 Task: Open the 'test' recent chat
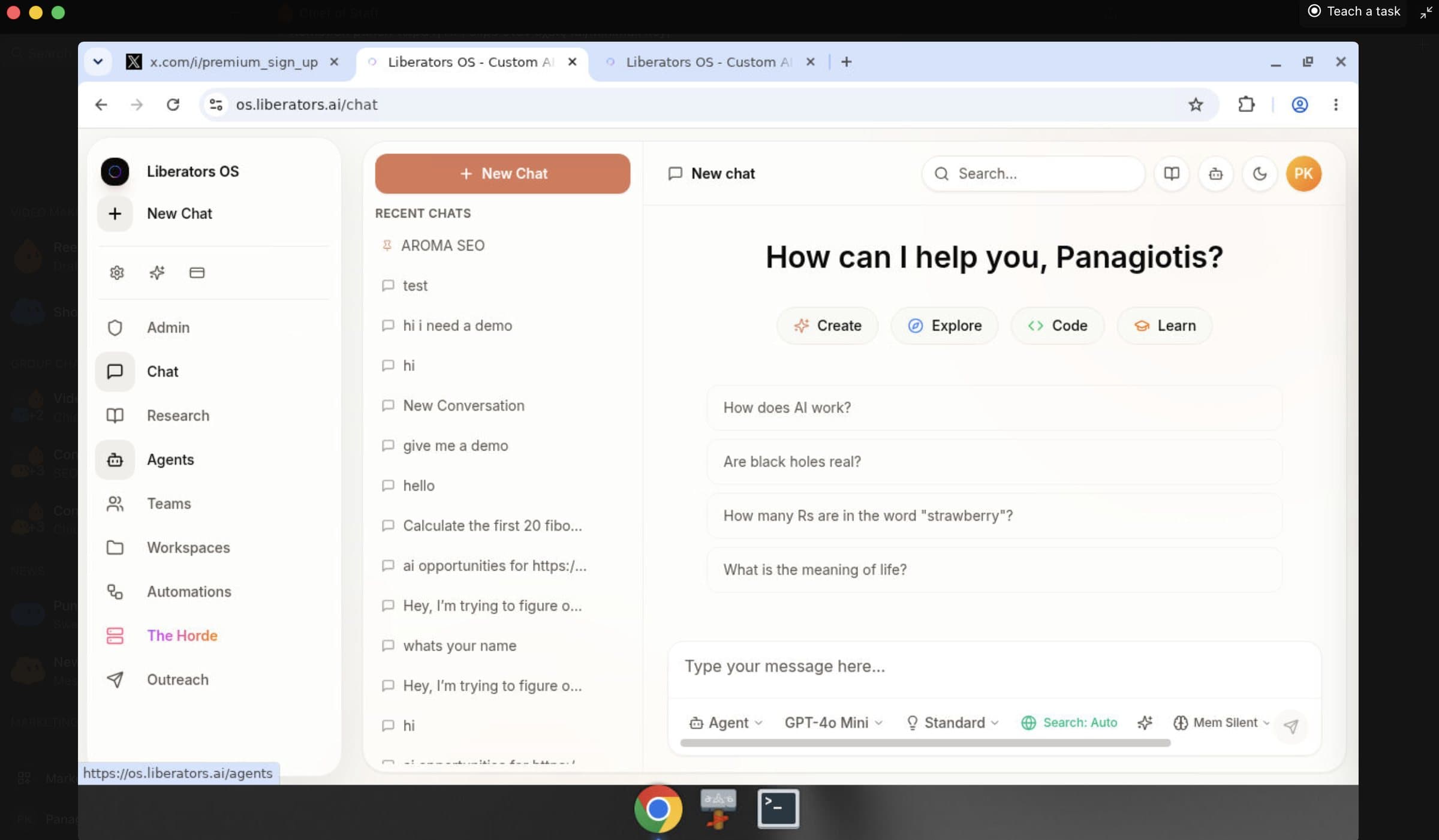[502, 285]
